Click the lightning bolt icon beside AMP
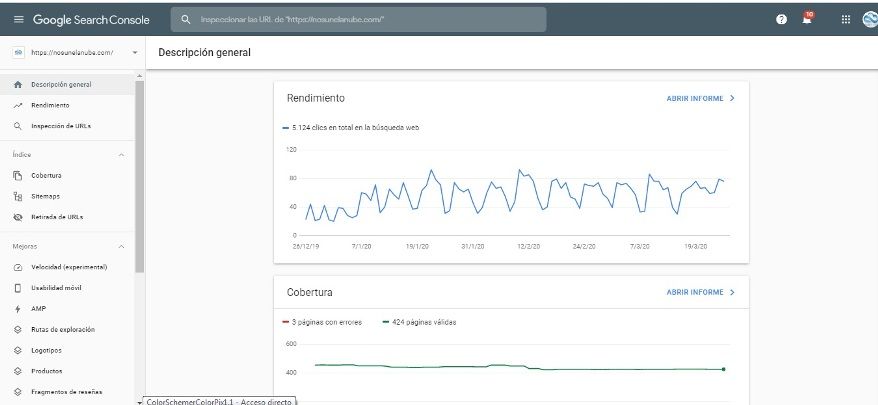 click(18, 309)
